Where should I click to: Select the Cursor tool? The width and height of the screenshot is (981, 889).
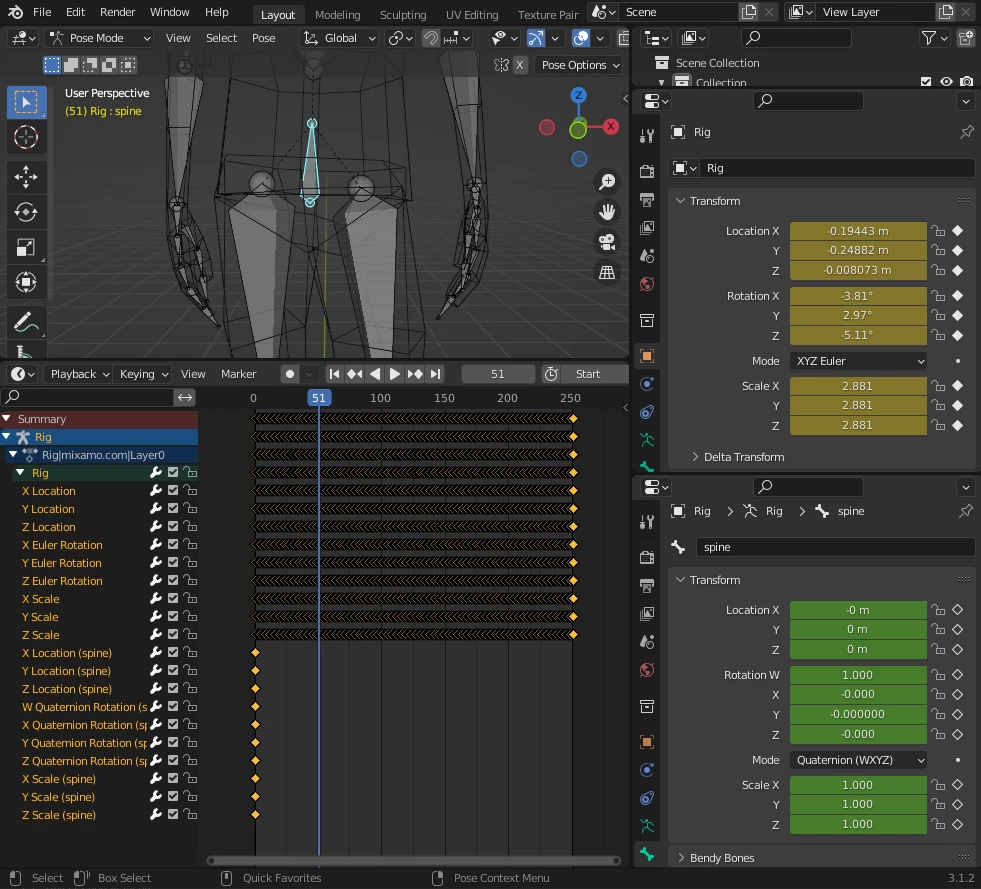pyautogui.click(x=26, y=138)
